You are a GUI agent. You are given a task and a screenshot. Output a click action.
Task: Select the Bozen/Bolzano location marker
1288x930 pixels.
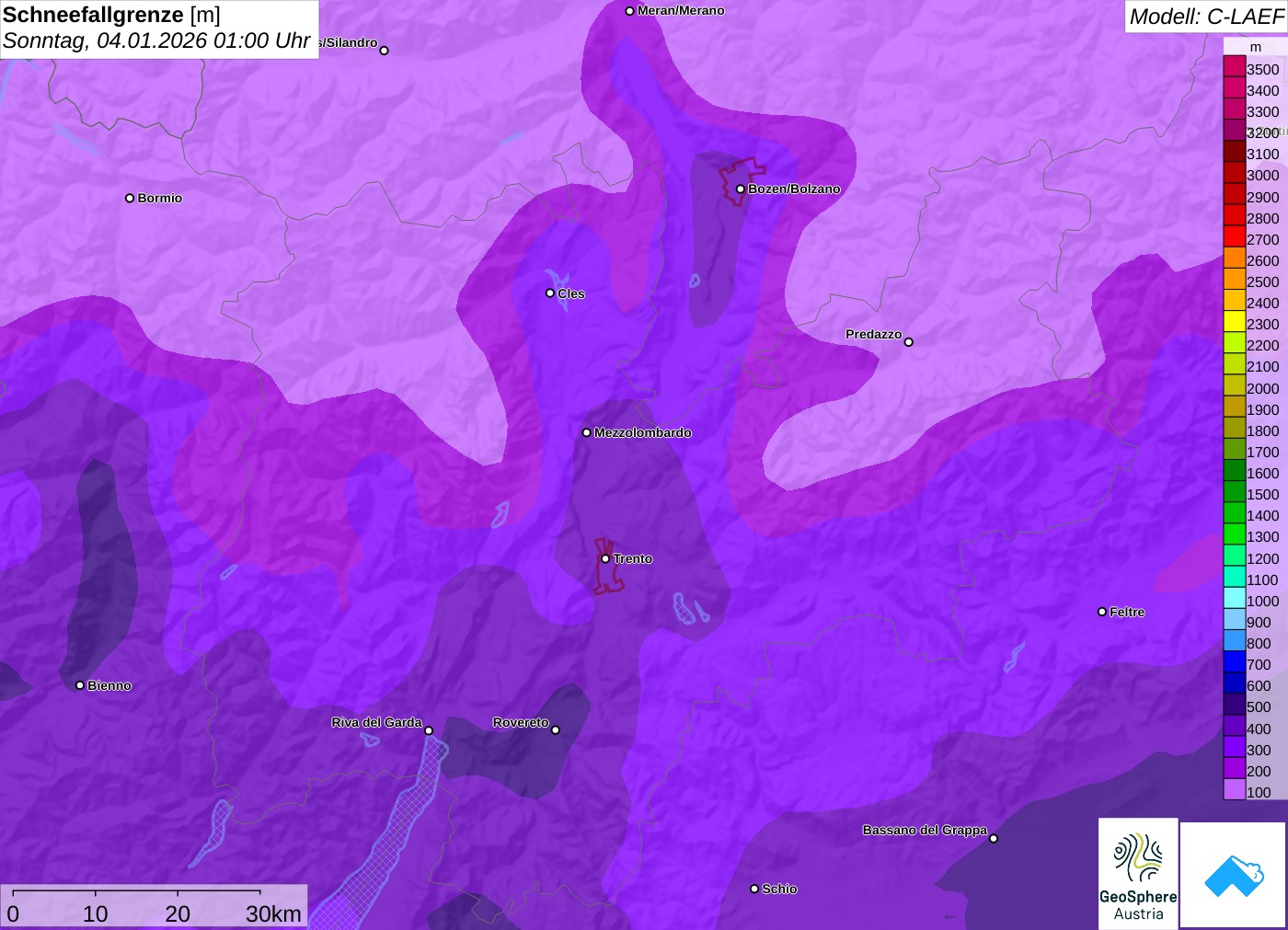(740, 189)
